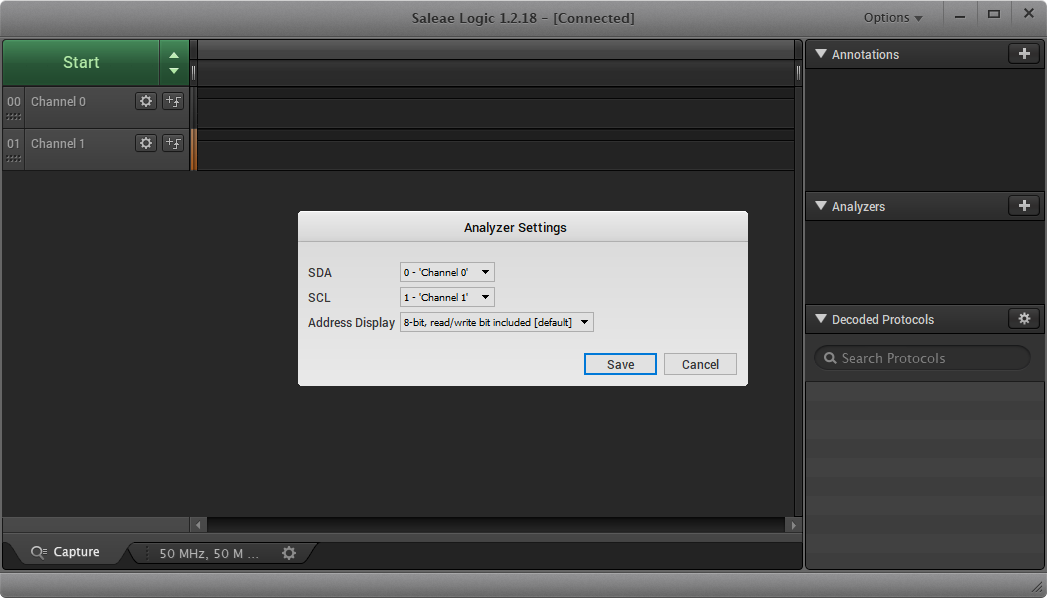Set trigger on Channel 0

[173, 101]
